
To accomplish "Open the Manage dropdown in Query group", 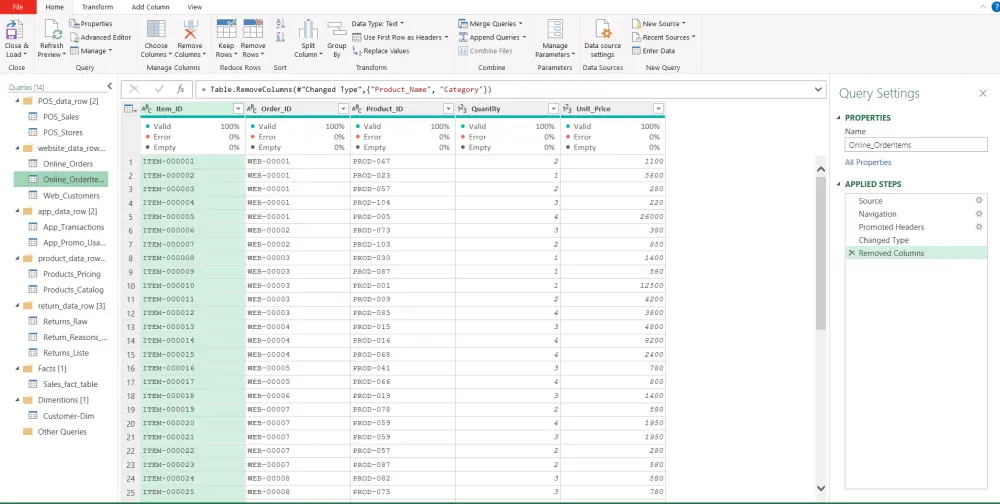I will point(91,50).
